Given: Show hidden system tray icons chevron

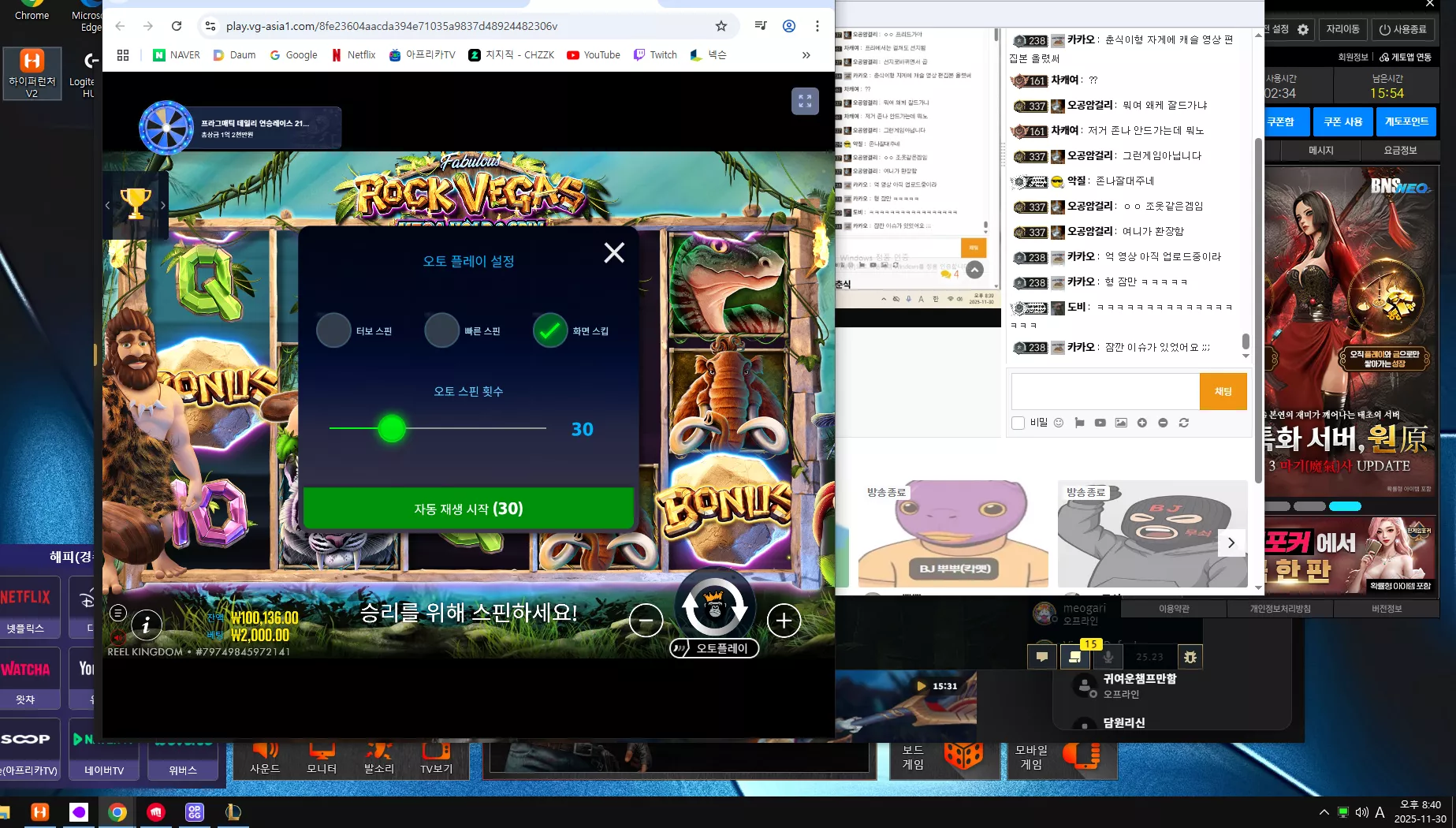Looking at the screenshot, I should tap(1324, 812).
